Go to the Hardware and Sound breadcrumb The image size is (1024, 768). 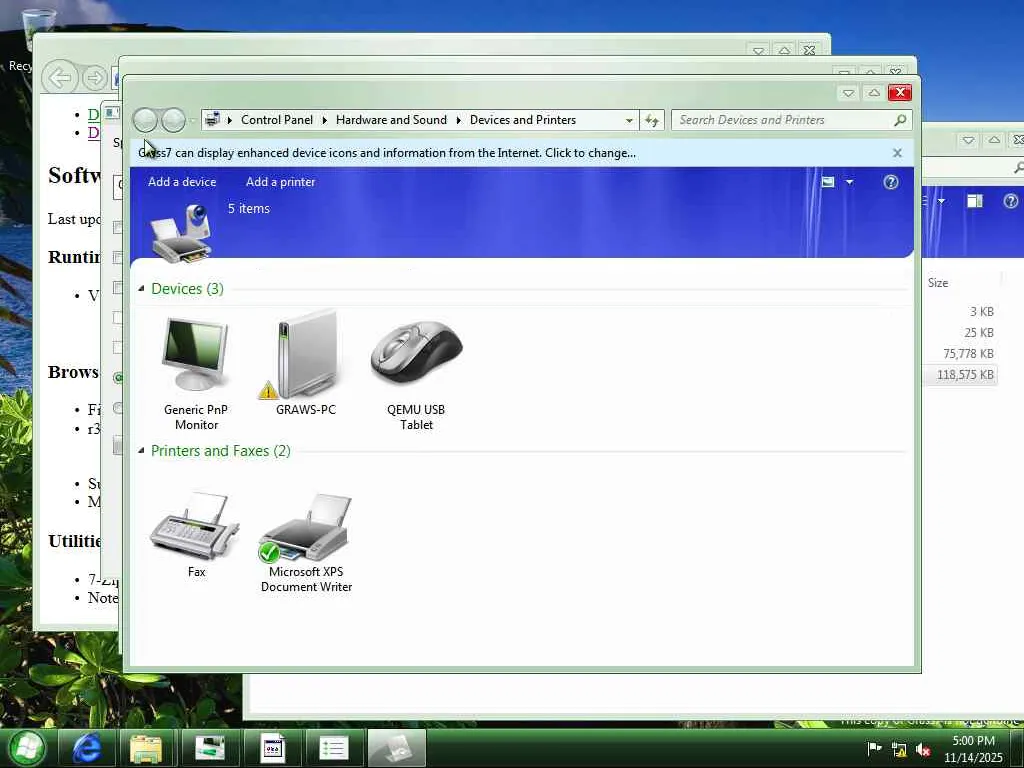coord(391,120)
